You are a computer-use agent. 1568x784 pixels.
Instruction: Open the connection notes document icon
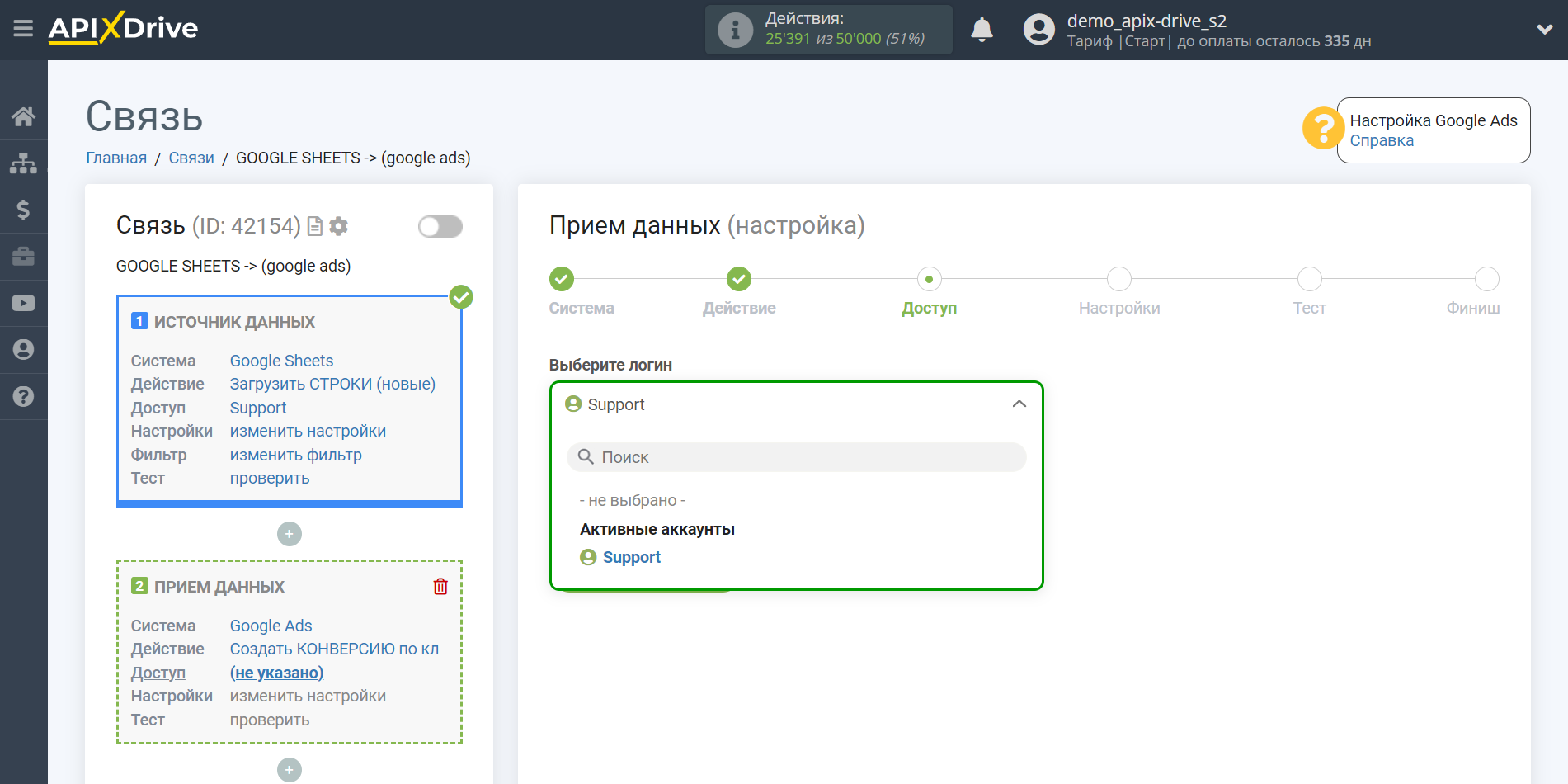314,226
